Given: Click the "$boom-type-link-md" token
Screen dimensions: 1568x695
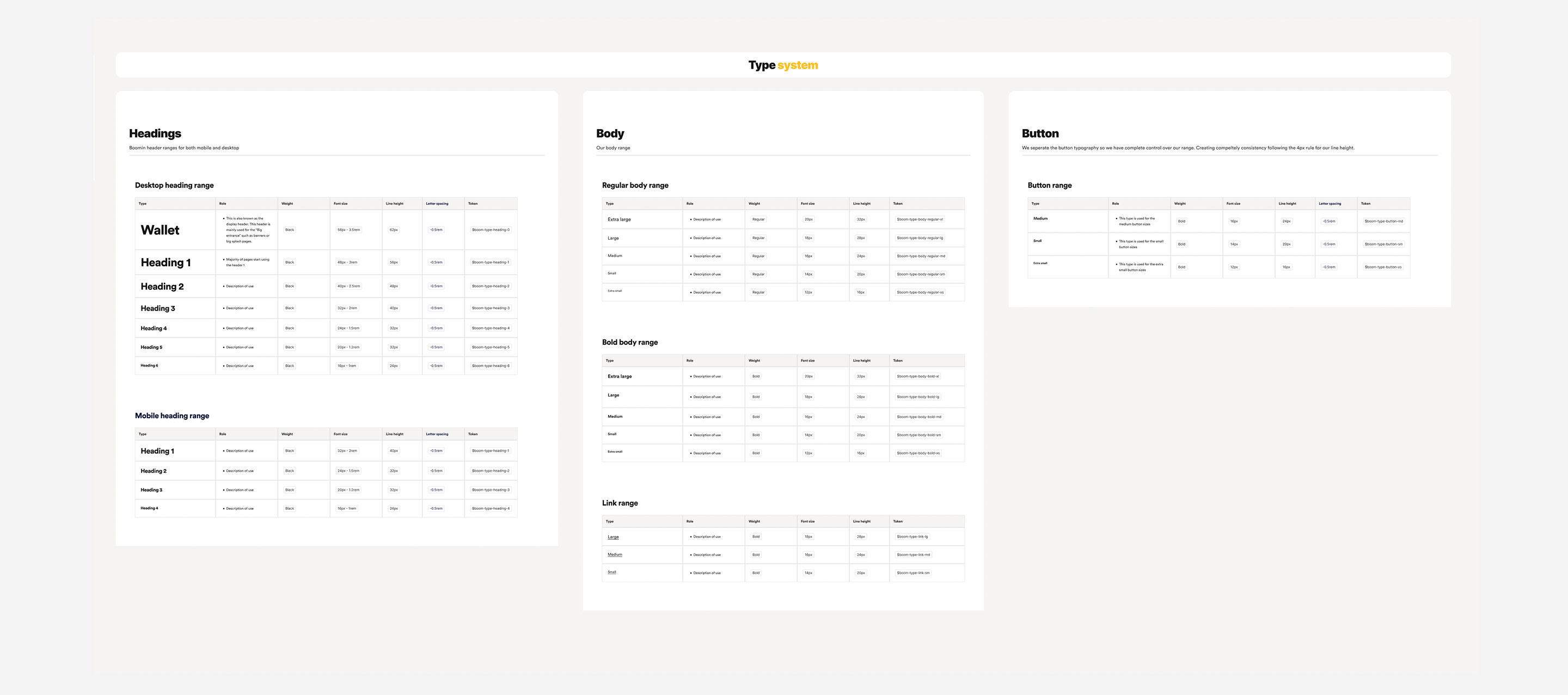Looking at the screenshot, I should click(x=913, y=555).
